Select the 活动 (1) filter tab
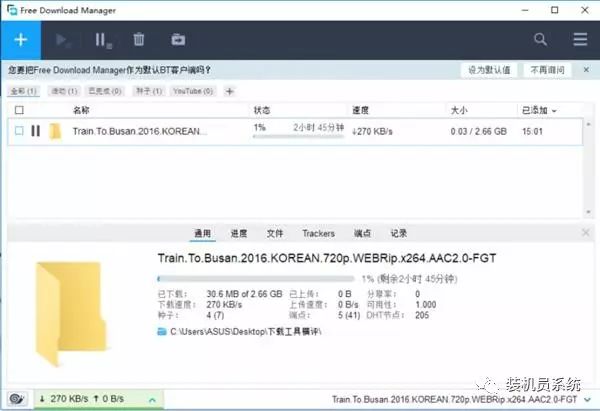 pos(64,91)
